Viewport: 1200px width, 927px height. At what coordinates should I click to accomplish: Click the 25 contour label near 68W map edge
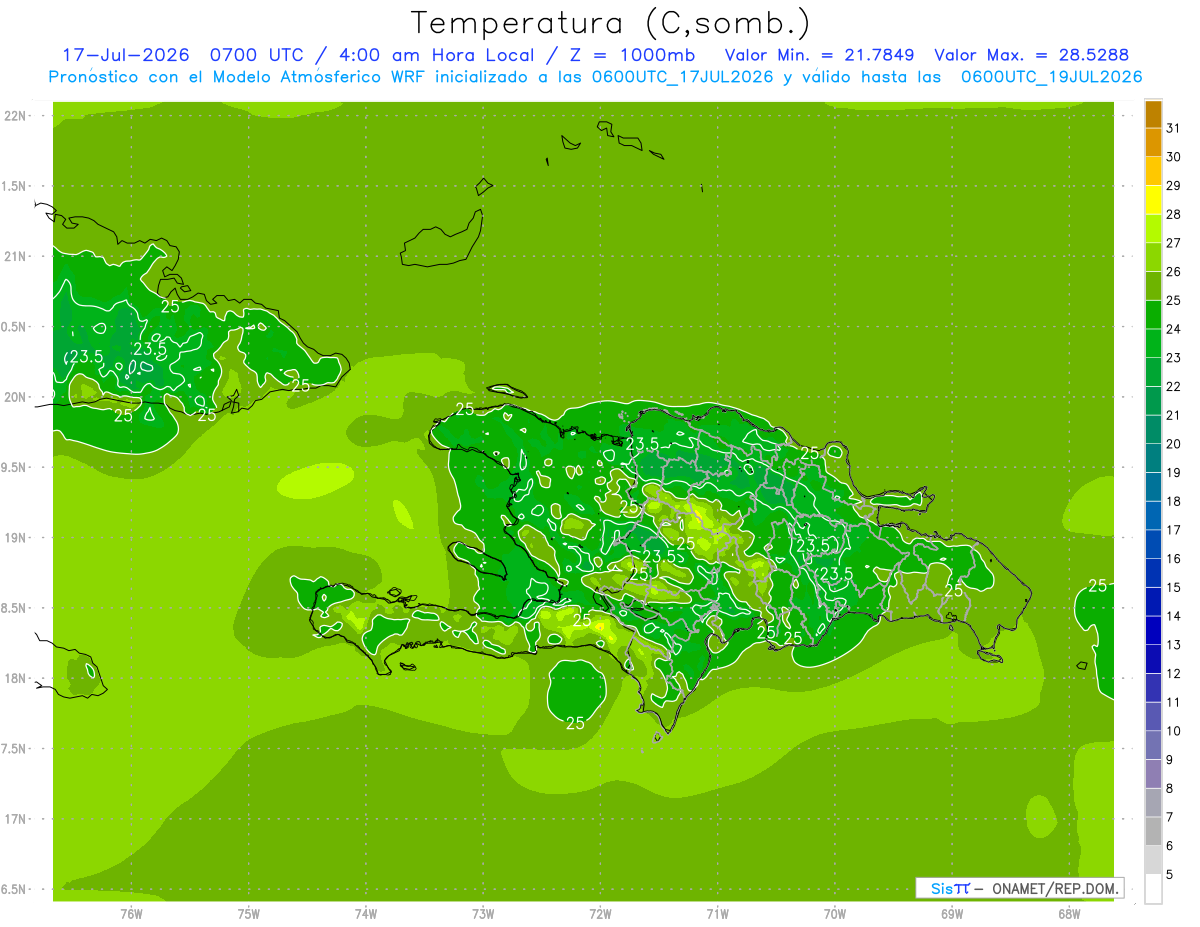[1097, 585]
